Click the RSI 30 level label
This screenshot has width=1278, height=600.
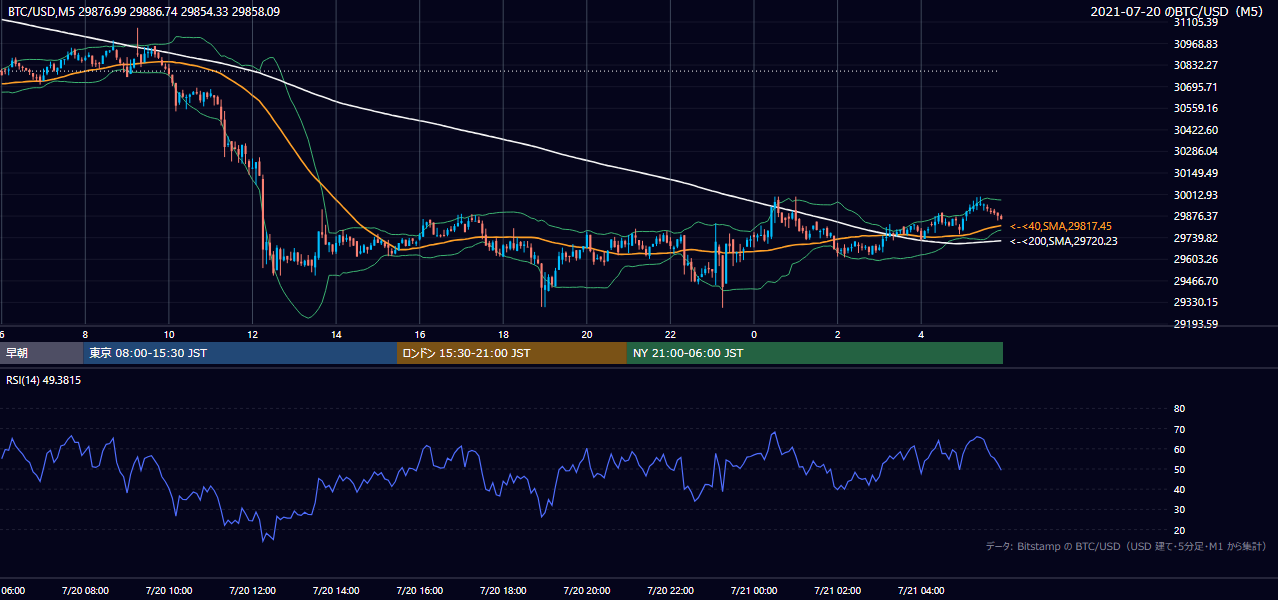click(1179, 510)
